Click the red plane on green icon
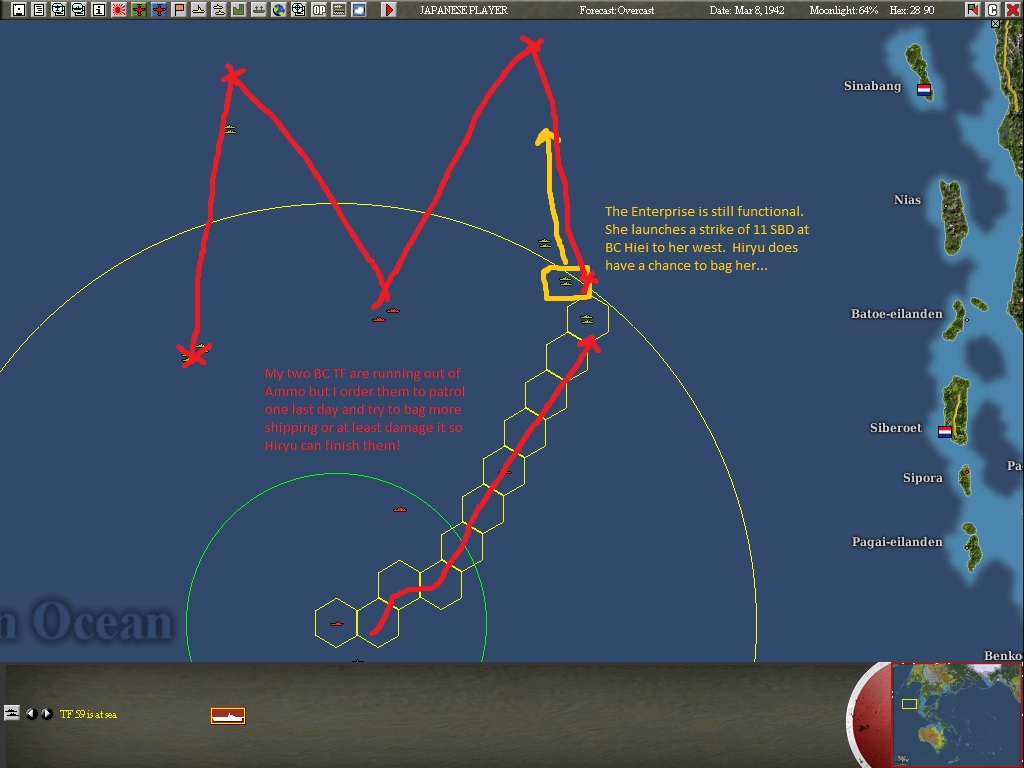 [138, 10]
